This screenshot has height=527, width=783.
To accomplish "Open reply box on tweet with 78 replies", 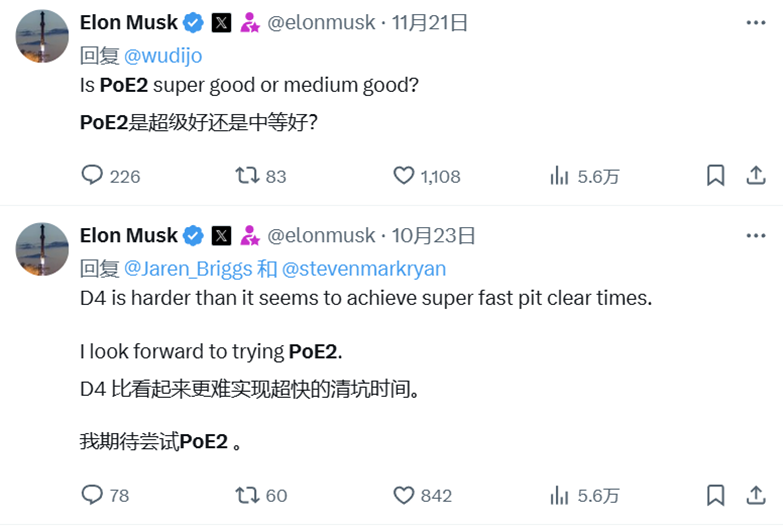I will (93, 495).
